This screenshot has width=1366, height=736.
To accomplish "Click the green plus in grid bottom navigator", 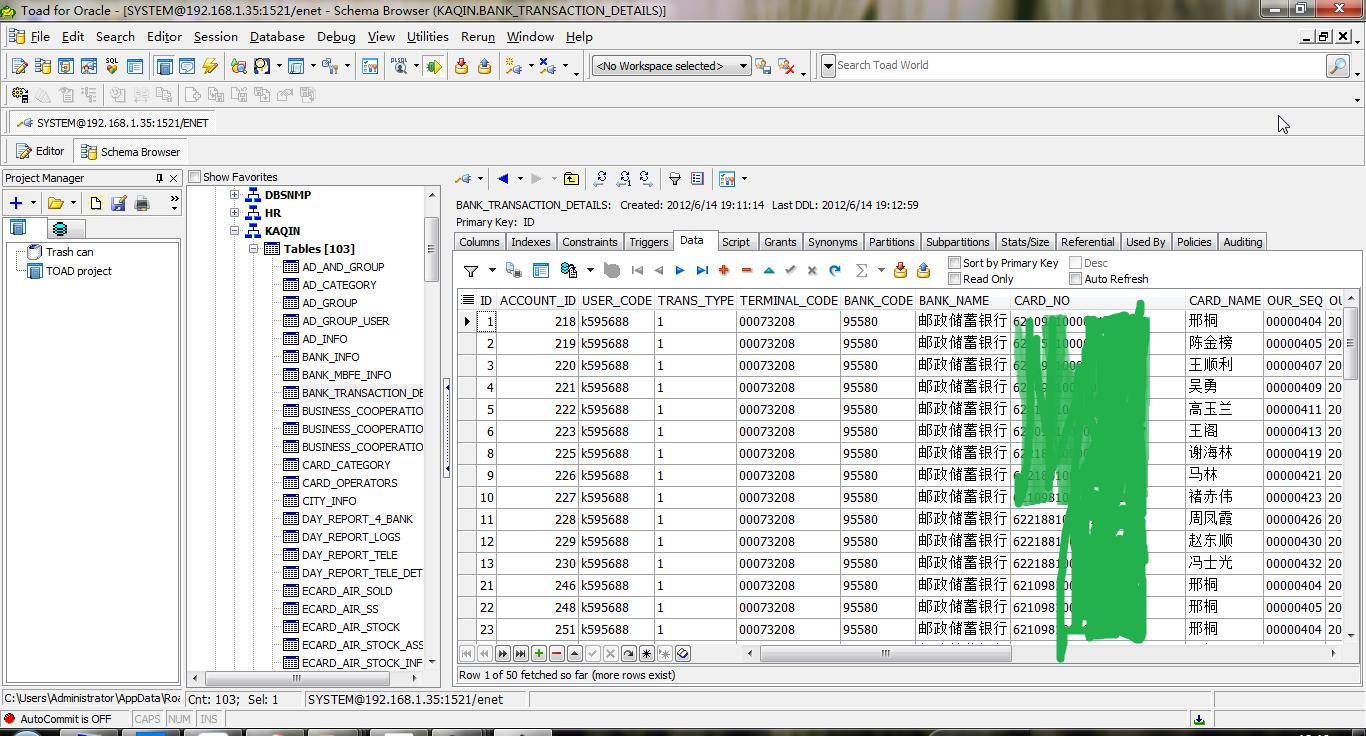I will pos(539,653).
